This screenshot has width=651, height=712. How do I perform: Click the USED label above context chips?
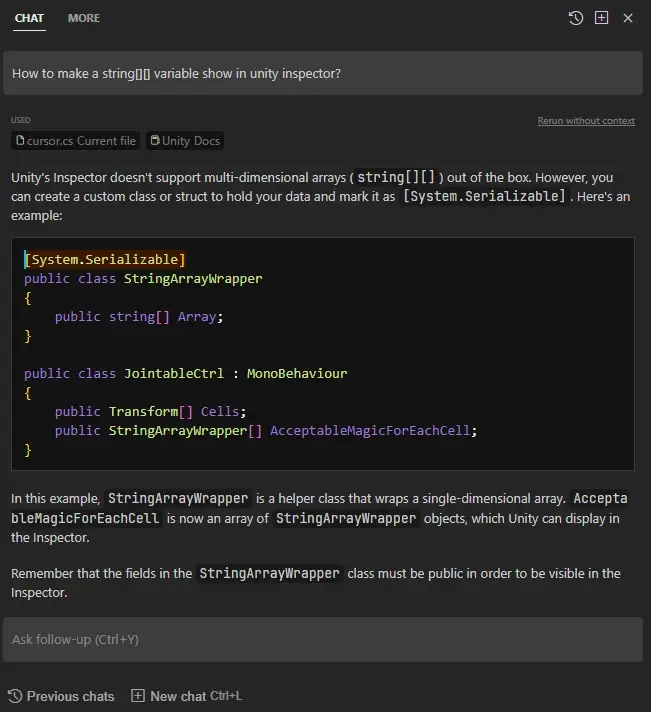(20, 121)
